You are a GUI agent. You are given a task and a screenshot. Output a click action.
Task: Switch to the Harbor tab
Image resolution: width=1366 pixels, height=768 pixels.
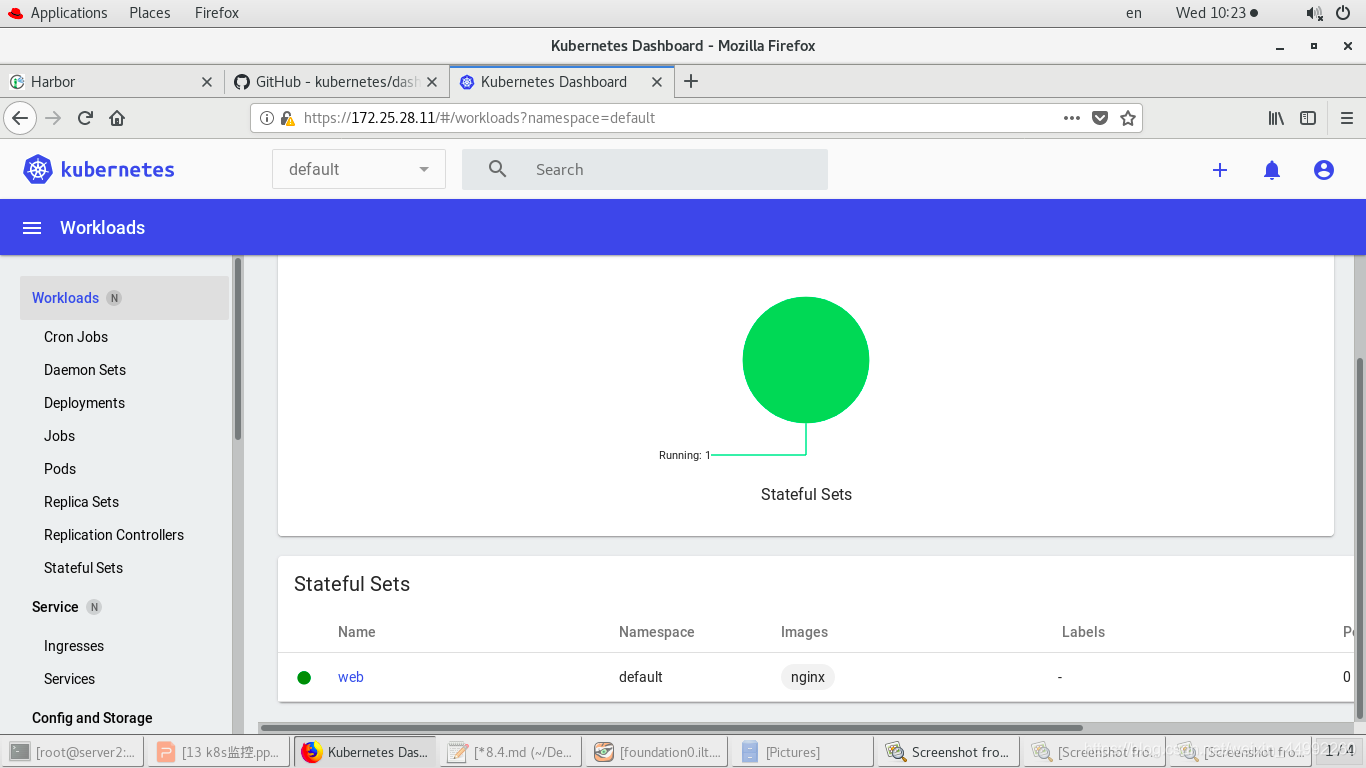pyautogui.click(x=112, y=82)
